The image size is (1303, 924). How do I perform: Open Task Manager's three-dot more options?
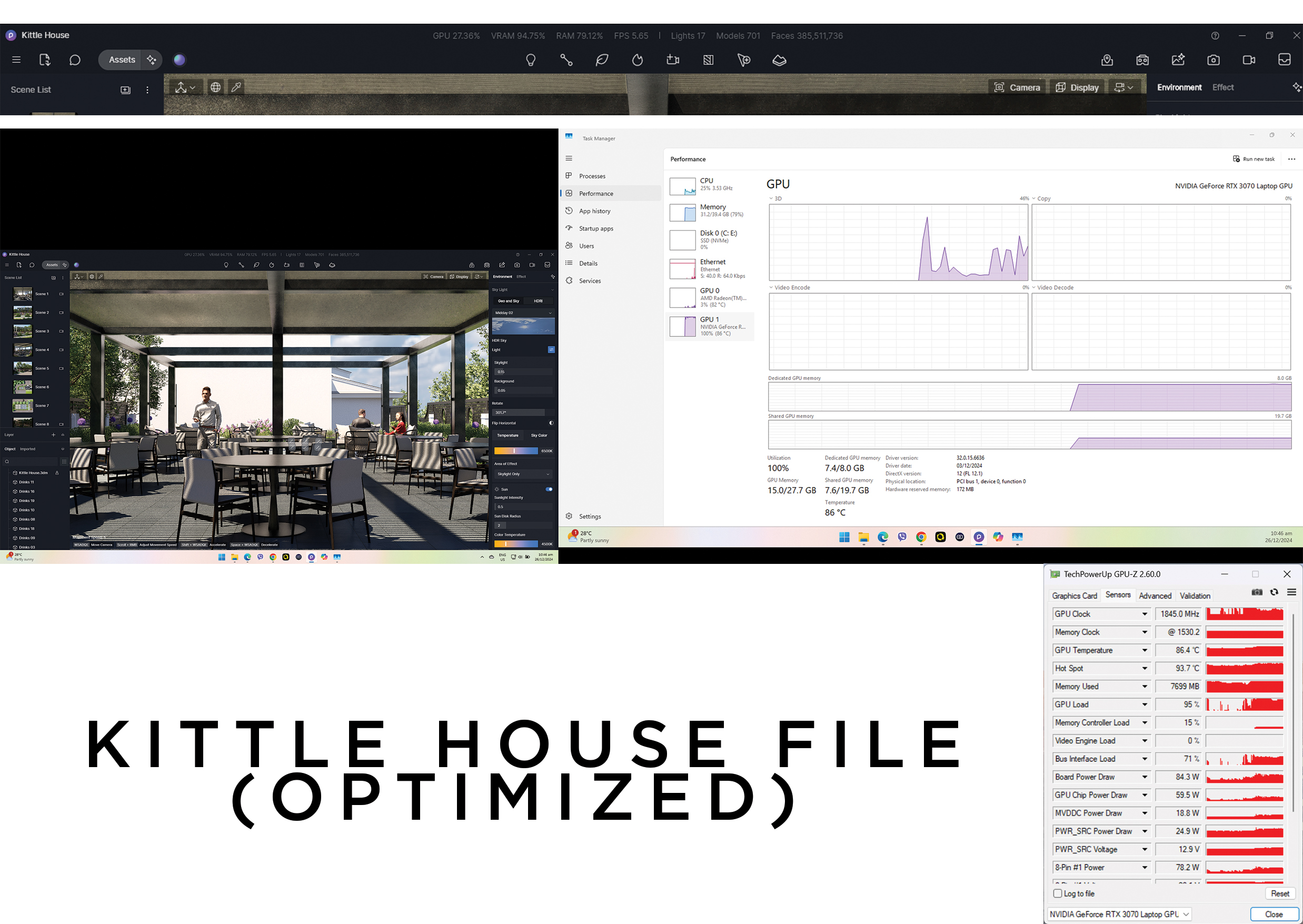[1291, 160]
